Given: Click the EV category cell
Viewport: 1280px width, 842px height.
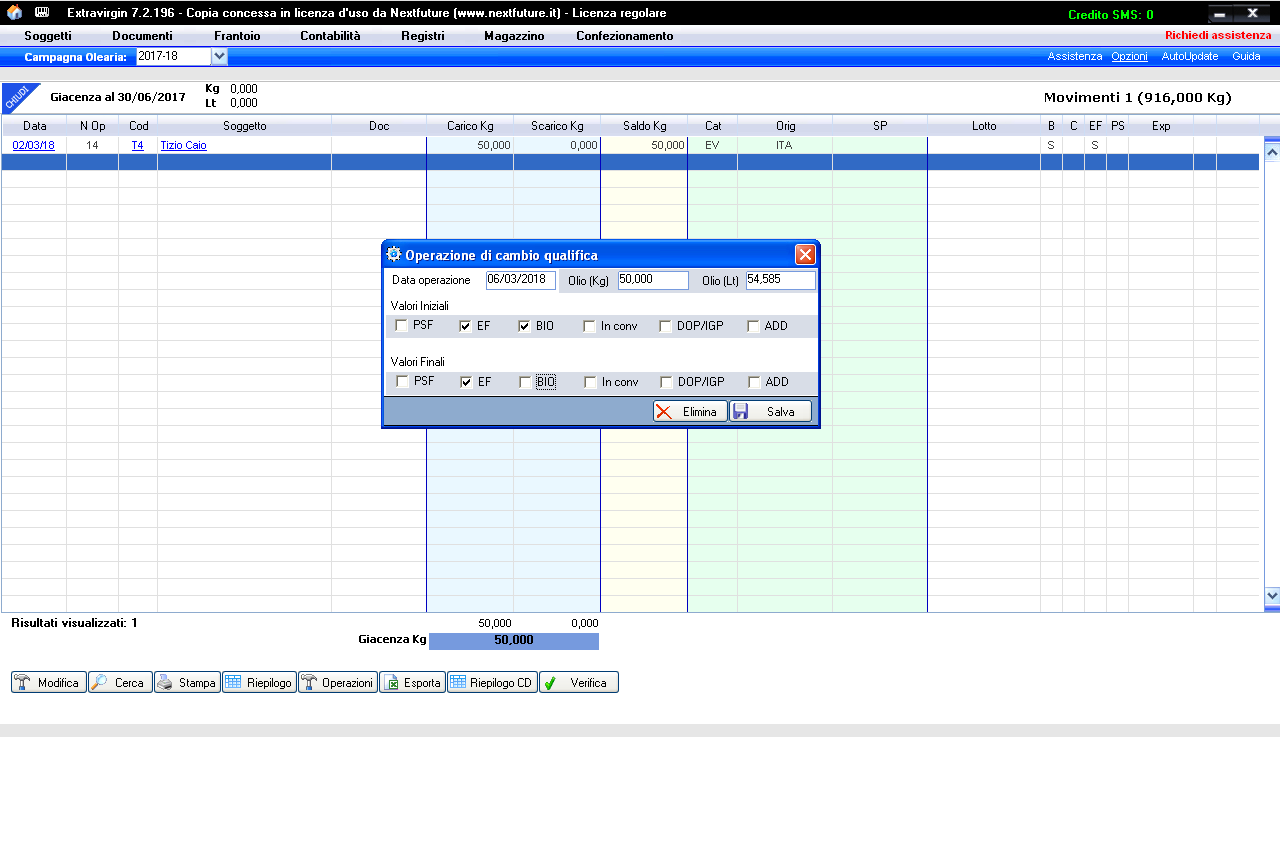Looking at the screenshot, I should 713,145.
